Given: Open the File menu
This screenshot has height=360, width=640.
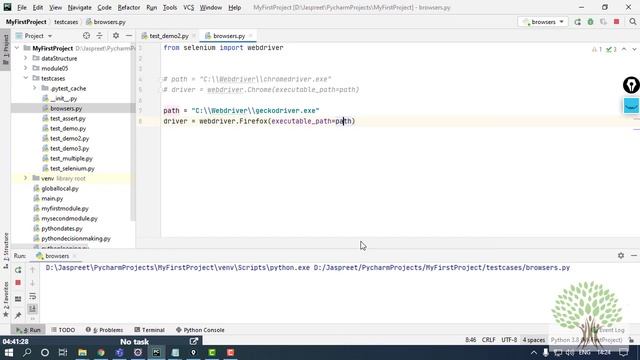Looking at the screenshot, I should 22,7.
